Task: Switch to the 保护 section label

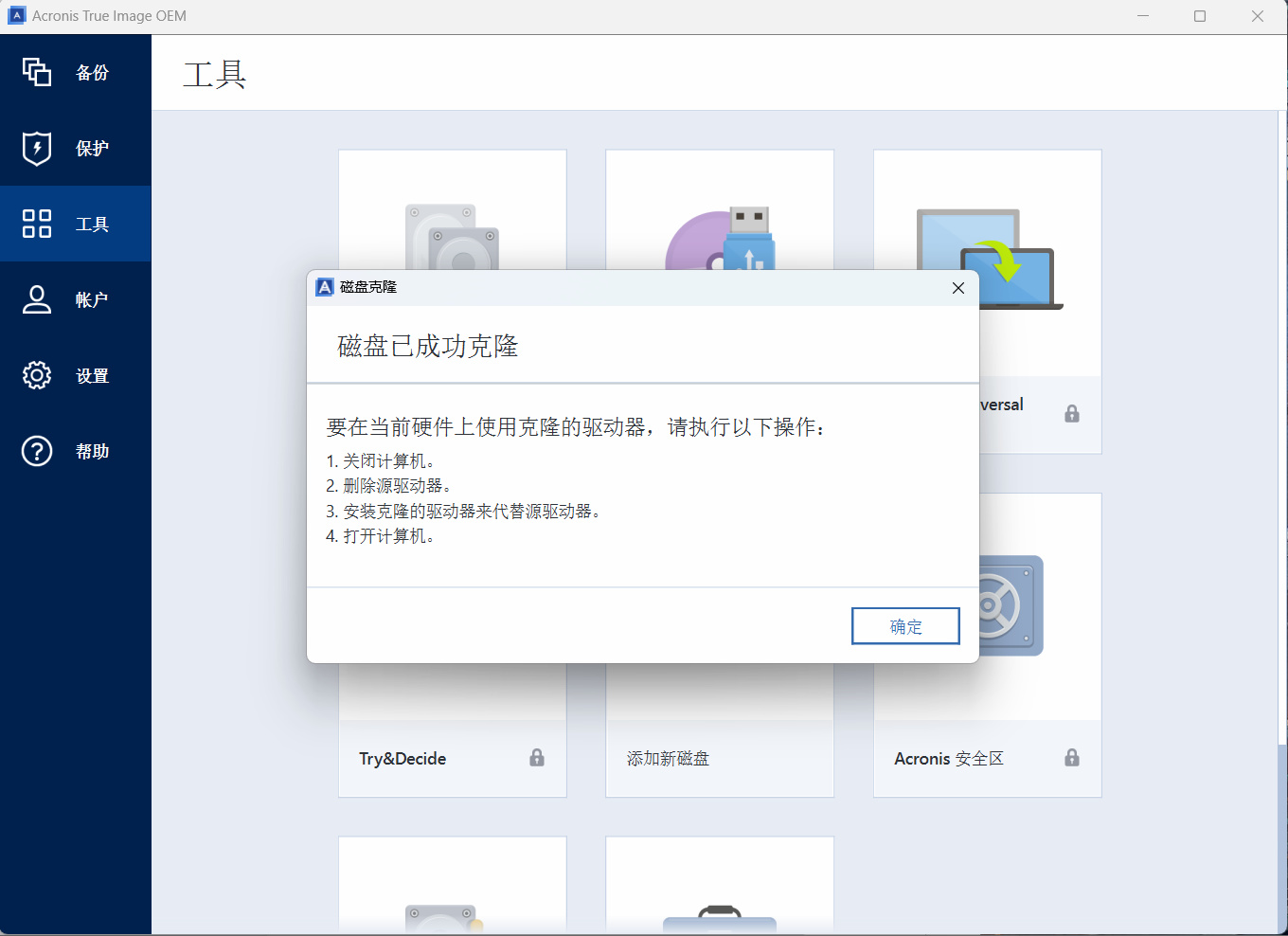Action: tap(93, 149)
